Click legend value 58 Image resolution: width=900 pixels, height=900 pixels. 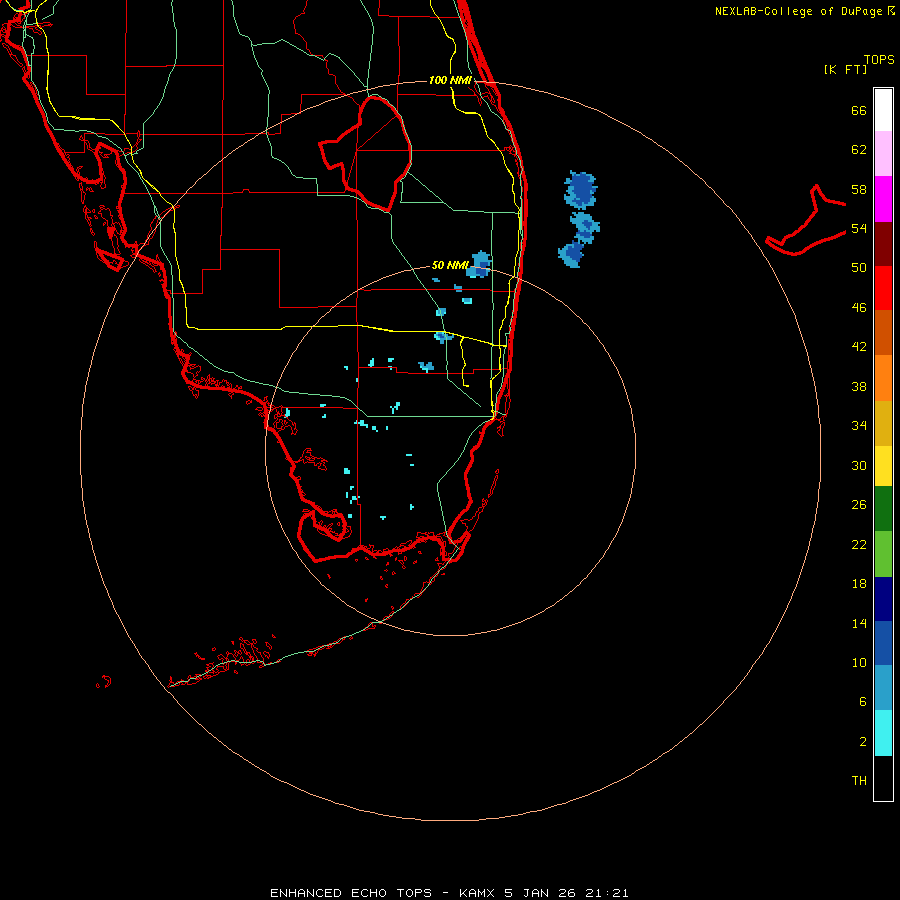(859, 189)
